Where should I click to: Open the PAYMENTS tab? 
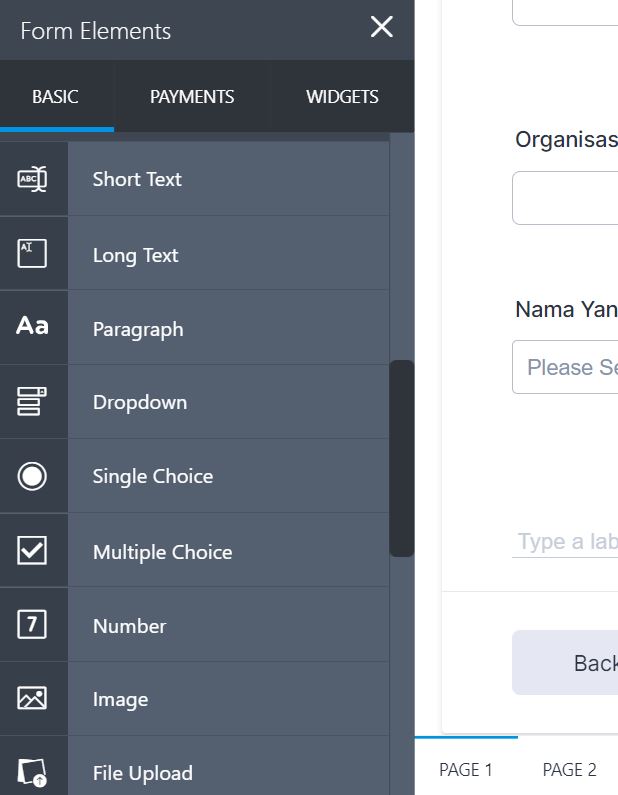(192, 97)
